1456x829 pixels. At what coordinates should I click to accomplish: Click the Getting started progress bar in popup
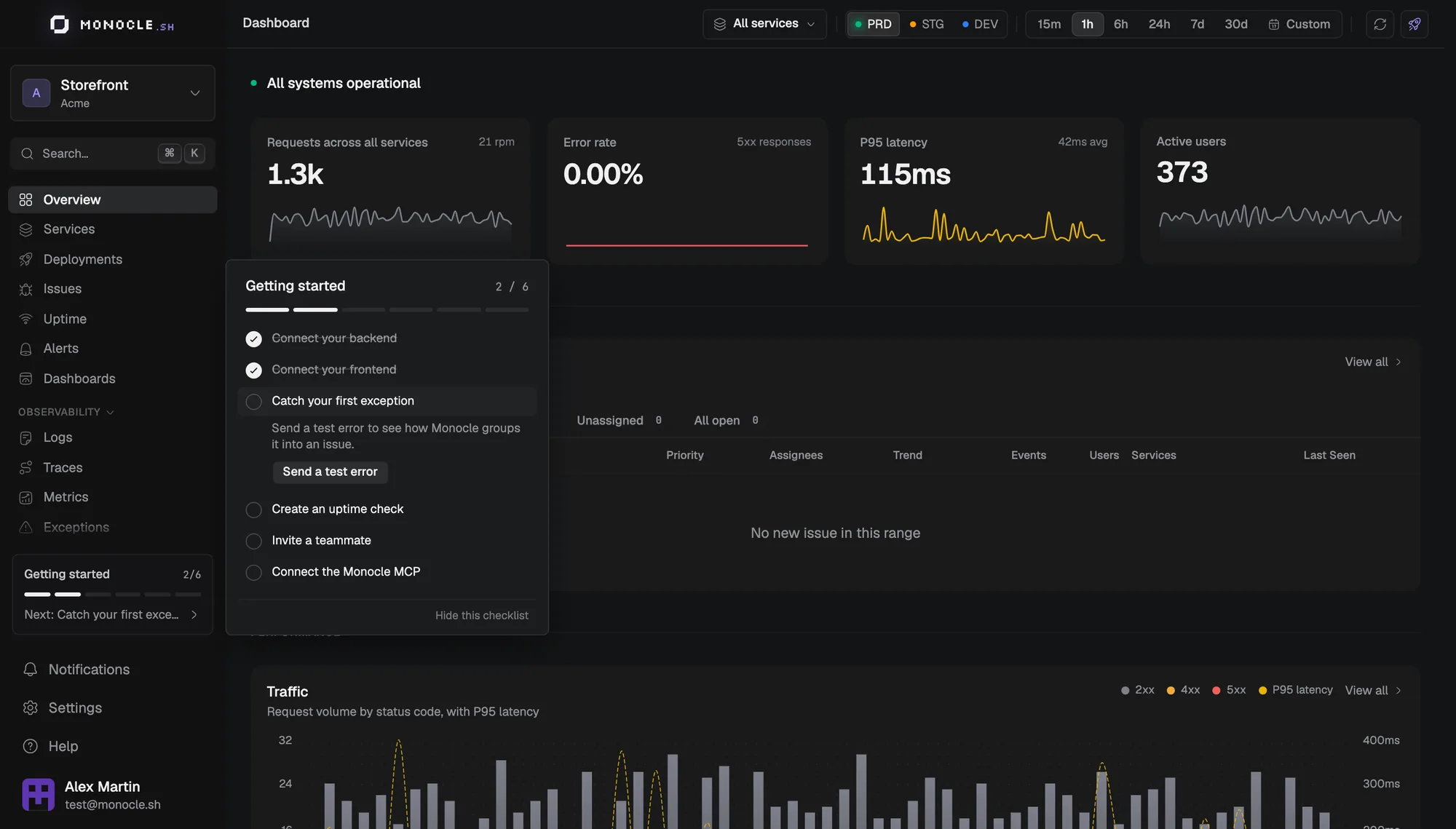[x=387, y=310]
